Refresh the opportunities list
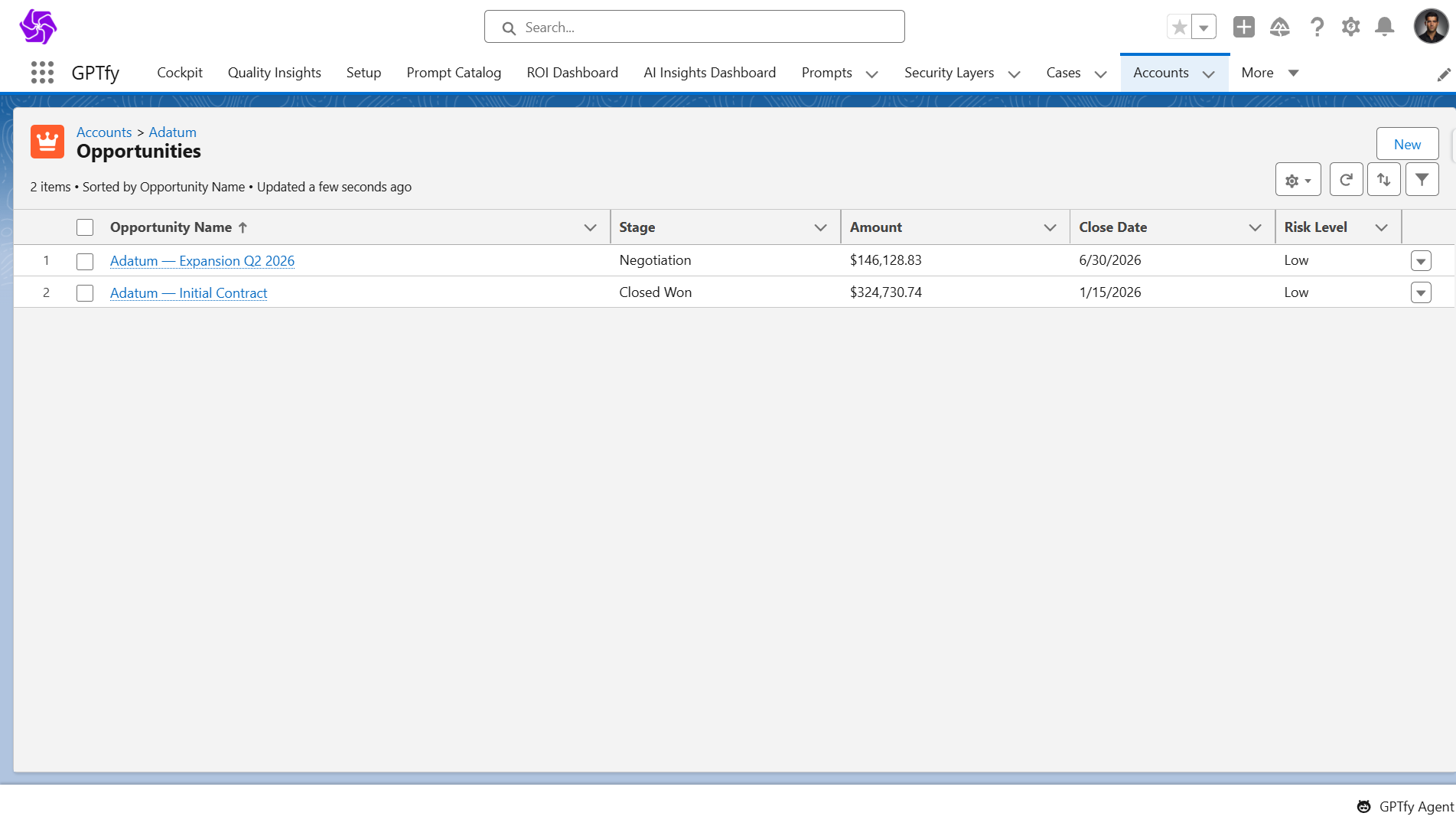 tap(1346, 180)
